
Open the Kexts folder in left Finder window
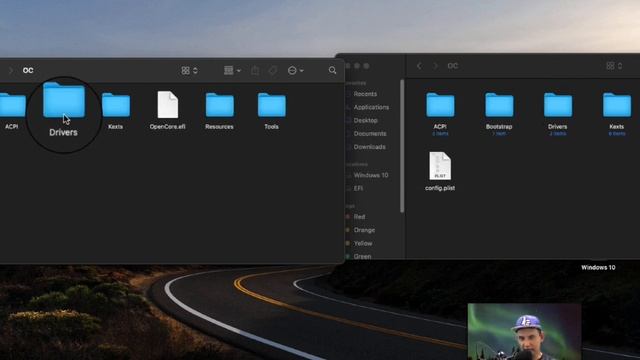point(116,105)
